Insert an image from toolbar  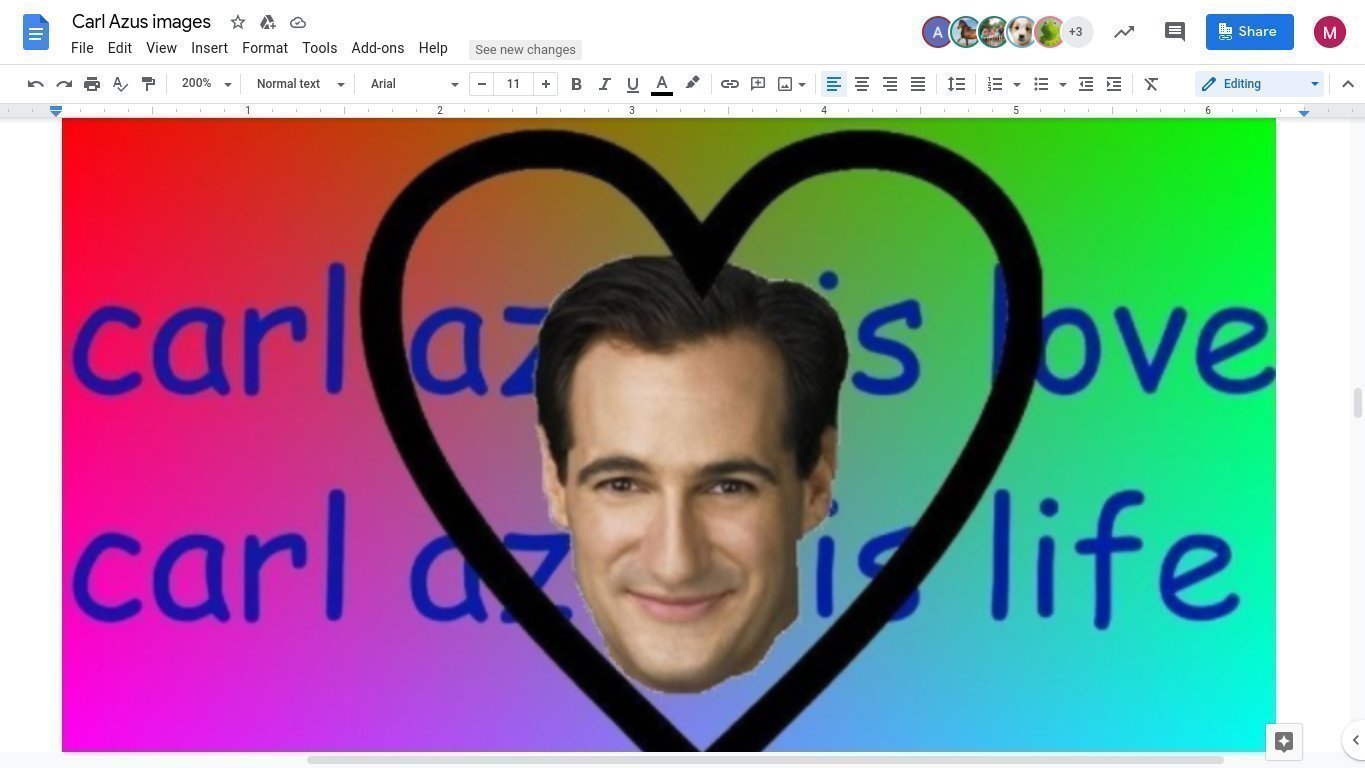click(x=785, y=84)
